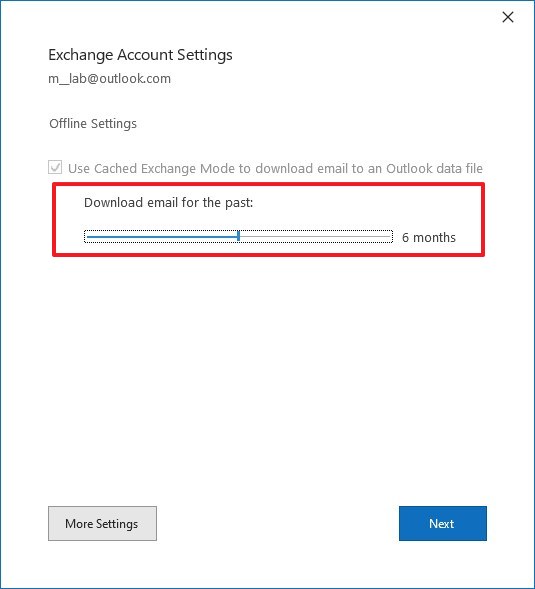Click the 'Download email for the past:' label
This screenshot has width=535, height=589.
[169, 203]
